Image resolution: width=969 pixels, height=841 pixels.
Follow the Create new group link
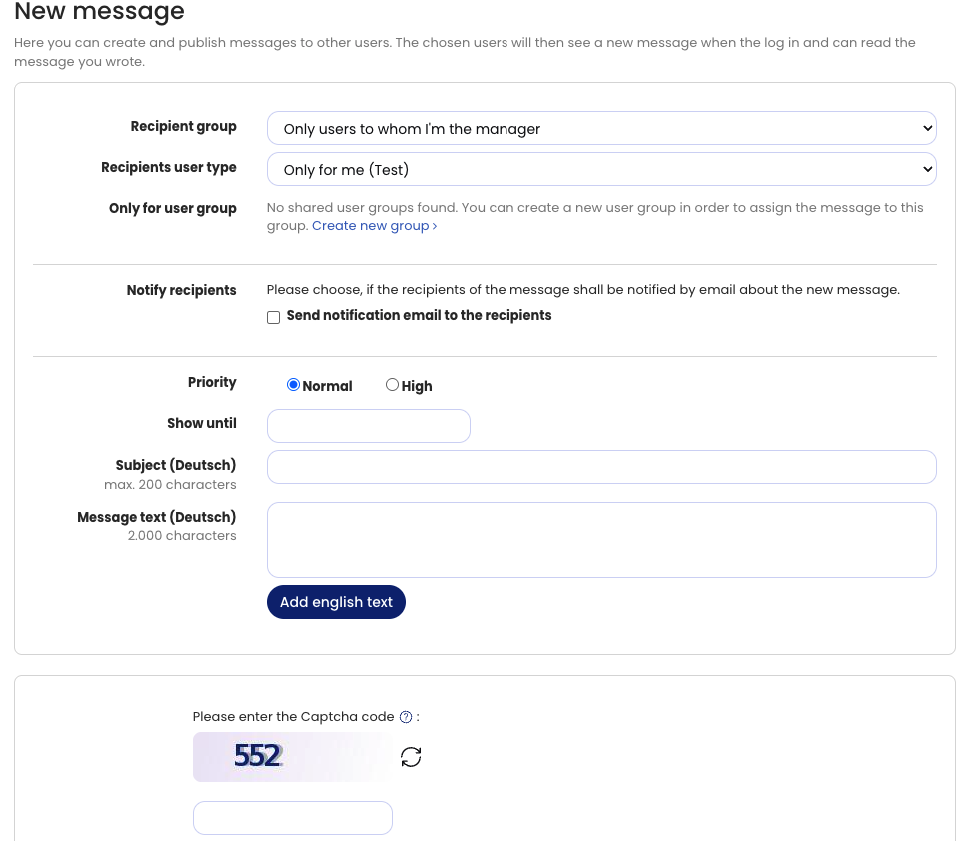[369, 225]
